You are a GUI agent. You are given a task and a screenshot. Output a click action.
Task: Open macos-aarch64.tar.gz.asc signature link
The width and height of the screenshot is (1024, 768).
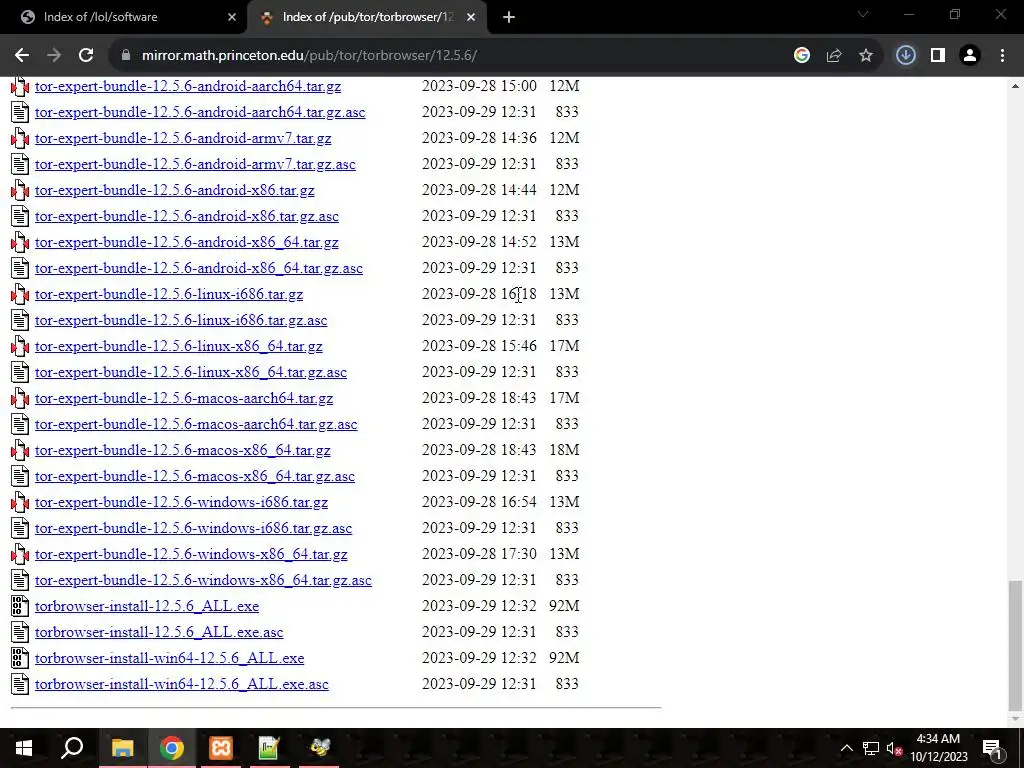point(196,424)
